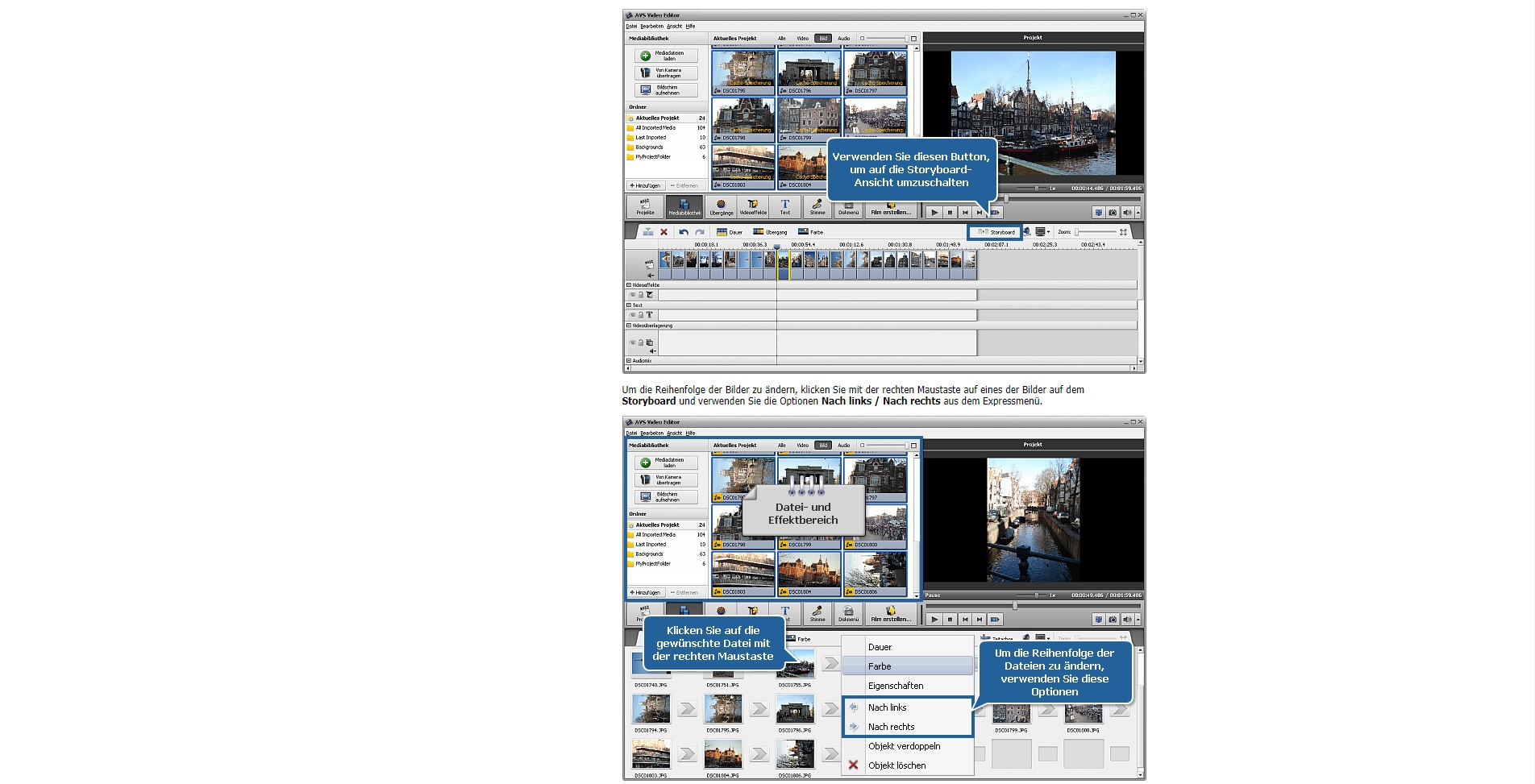Screen dimensions: 1535x784
Task: Open Backgrounds folder in timeline-view window
Action: (x=666, y=147)
